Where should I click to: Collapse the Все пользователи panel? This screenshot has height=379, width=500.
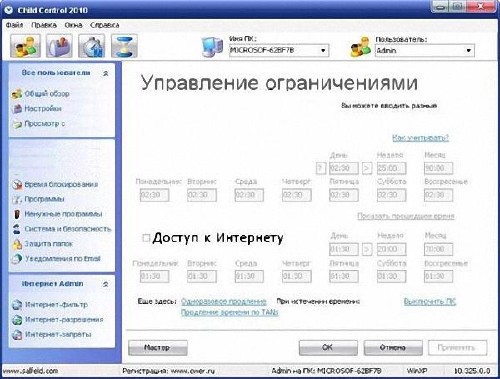click(106, 73)
